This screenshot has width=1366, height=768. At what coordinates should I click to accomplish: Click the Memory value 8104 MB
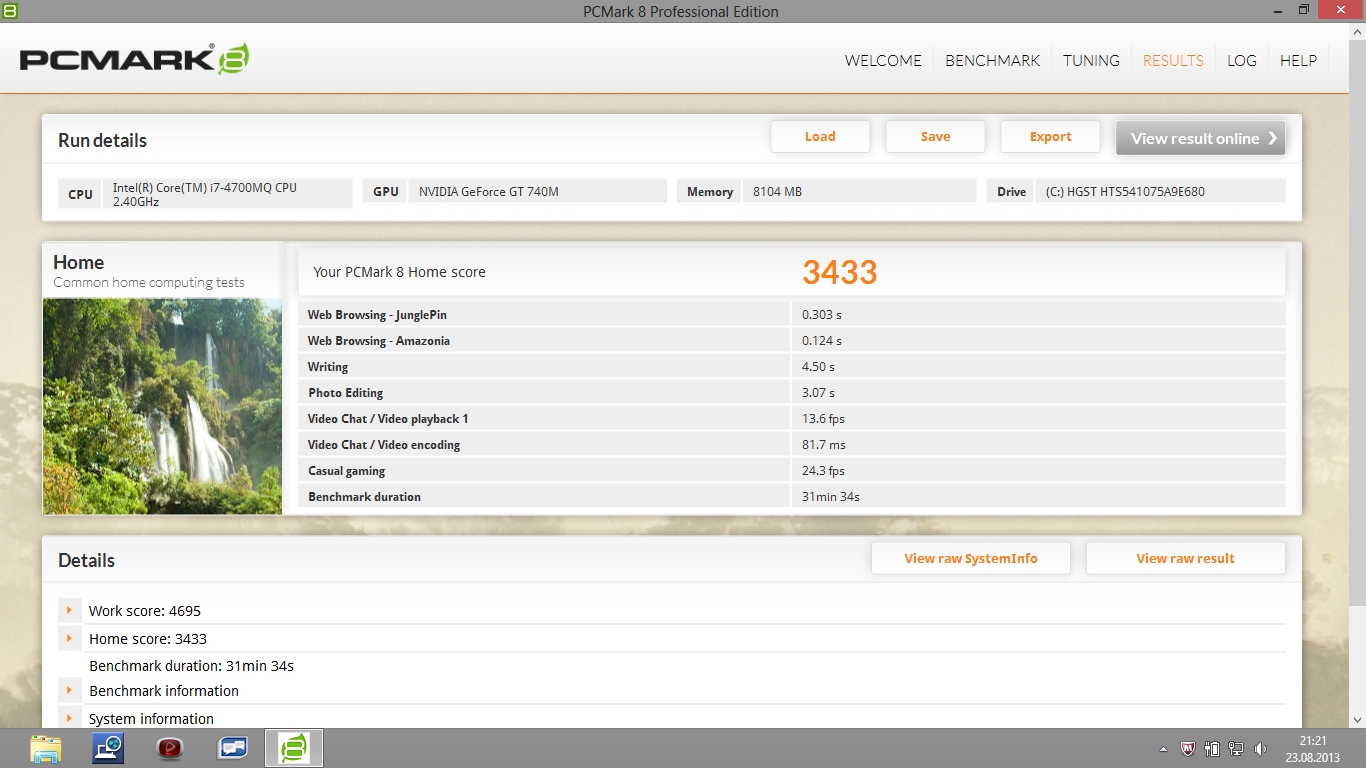[x=859, y=191]
